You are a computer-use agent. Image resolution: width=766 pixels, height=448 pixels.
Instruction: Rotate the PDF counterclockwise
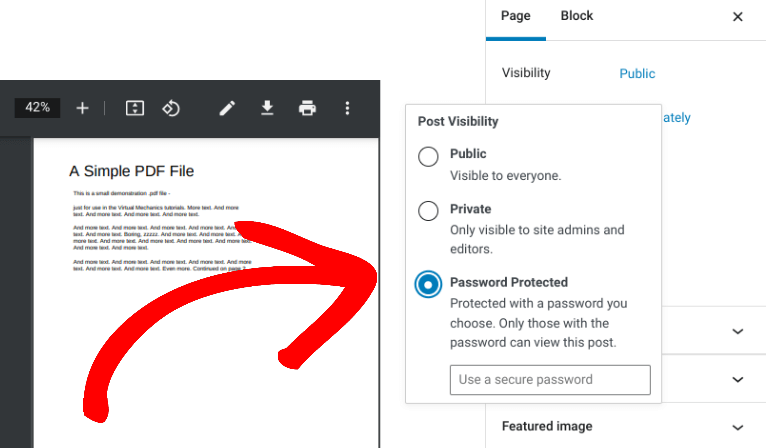click(171, 108)
